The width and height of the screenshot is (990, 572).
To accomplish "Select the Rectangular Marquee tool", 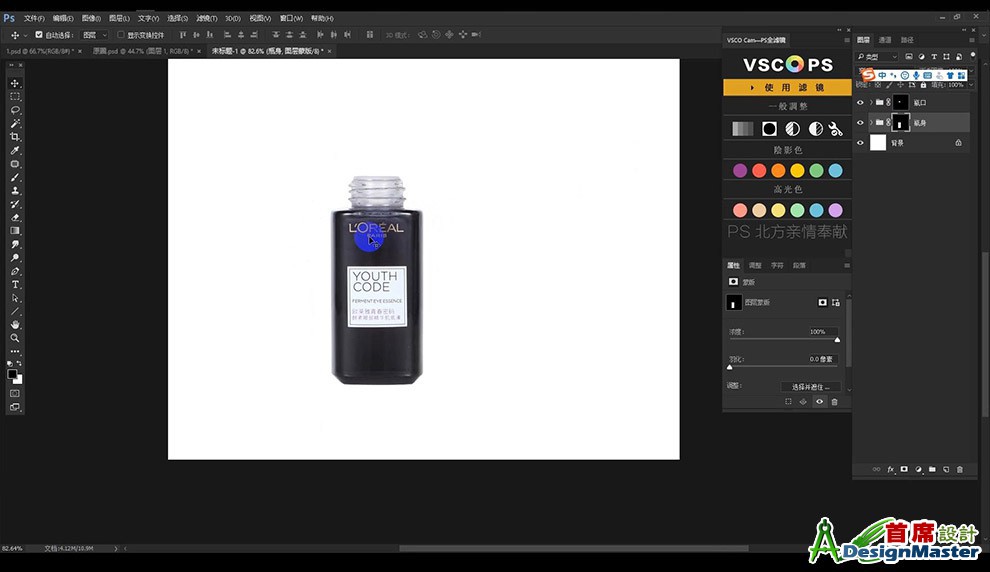I will coord(15,97).
